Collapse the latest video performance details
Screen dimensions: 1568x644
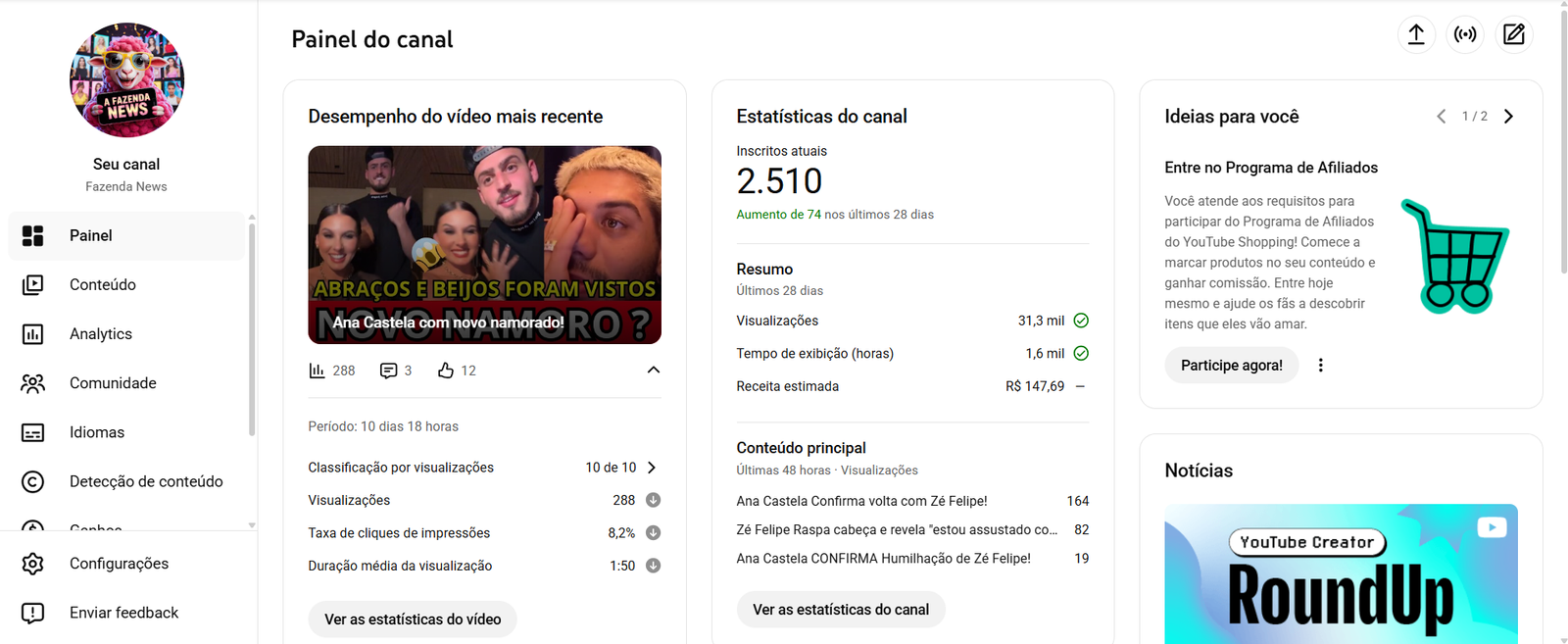tap(654, 371)
